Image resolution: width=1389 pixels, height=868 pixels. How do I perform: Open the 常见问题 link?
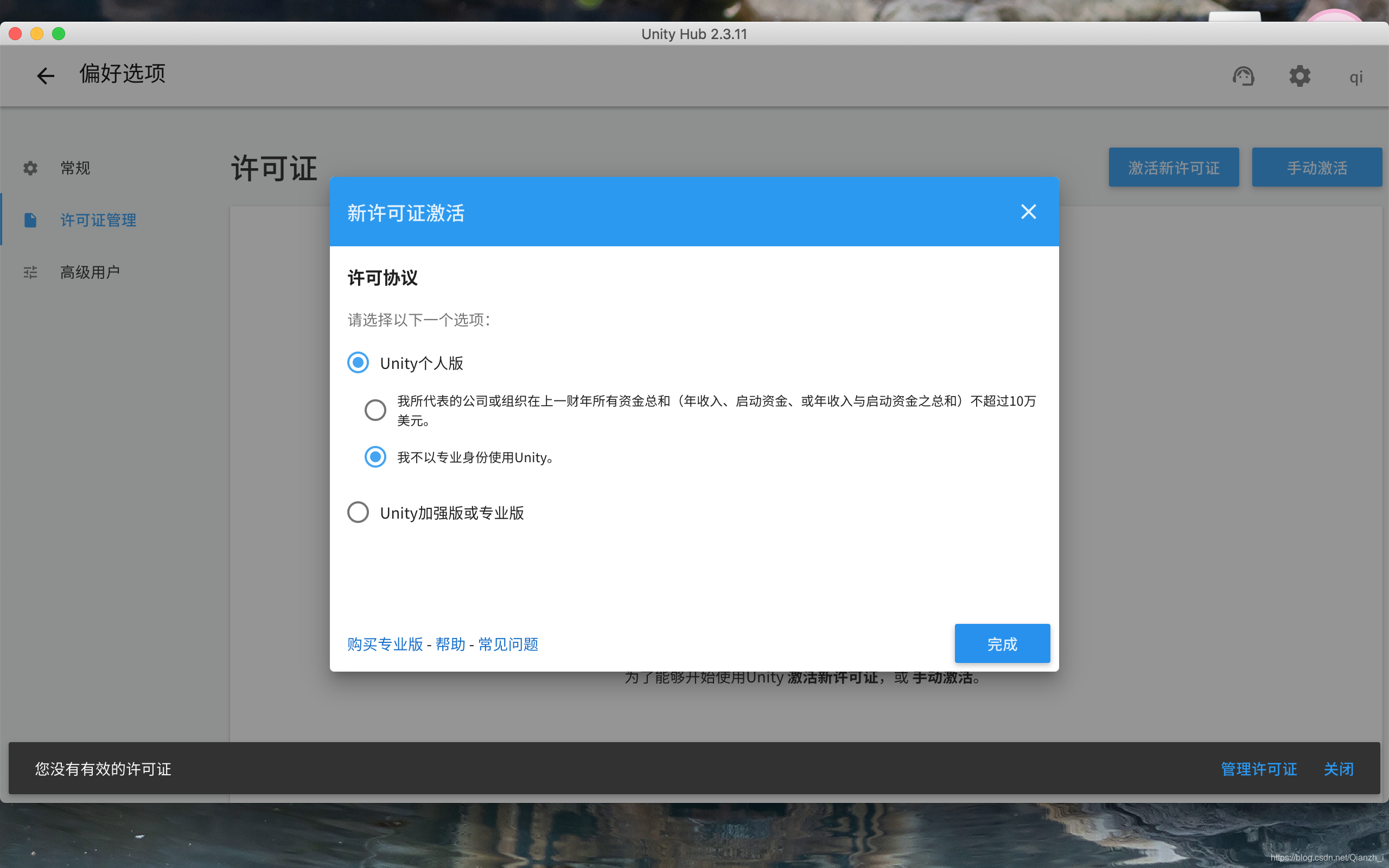click(507, 644)
